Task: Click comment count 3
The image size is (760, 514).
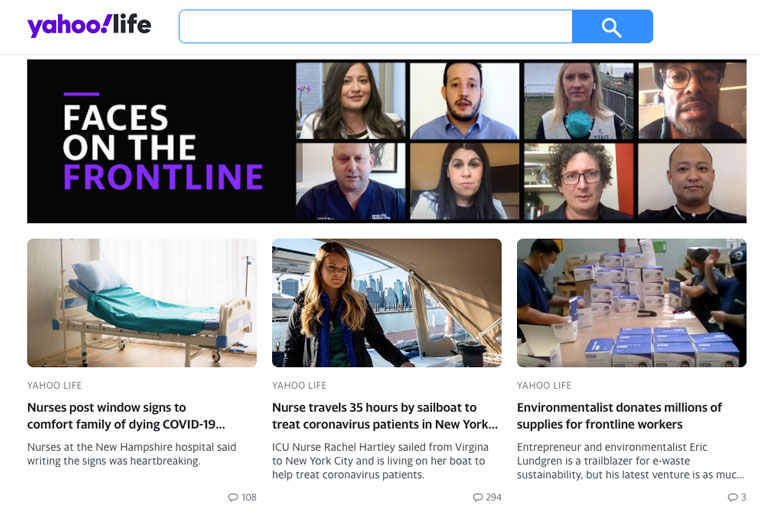Action: coord(744,497)
